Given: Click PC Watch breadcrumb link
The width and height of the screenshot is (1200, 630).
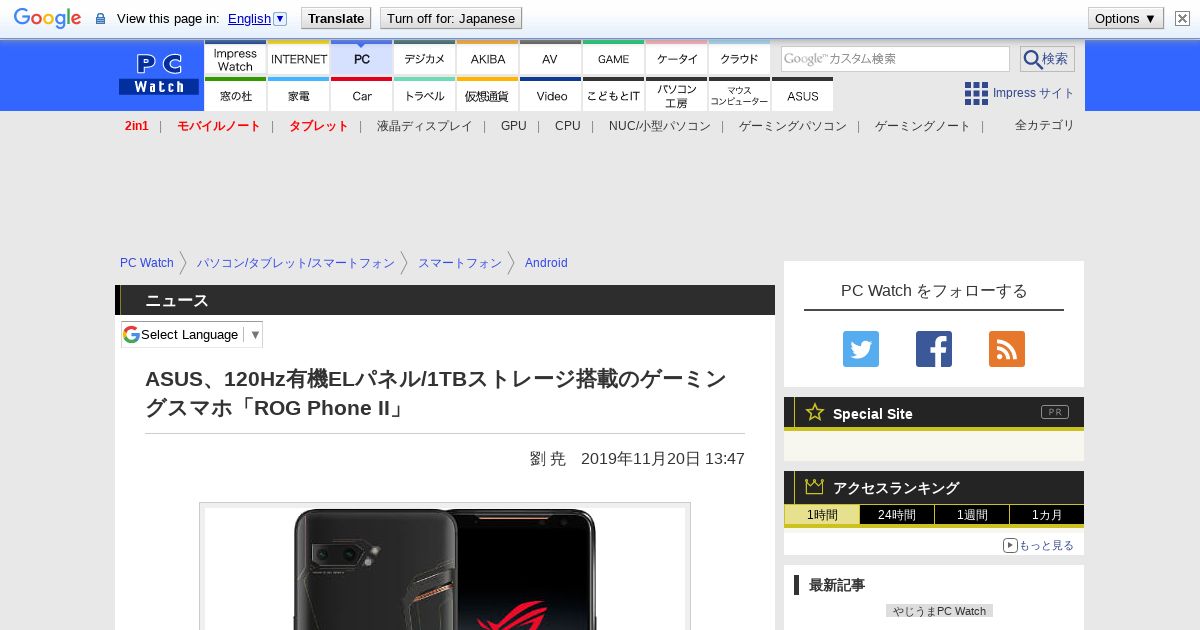Looking at the screenshot, I should click(147, 263).
